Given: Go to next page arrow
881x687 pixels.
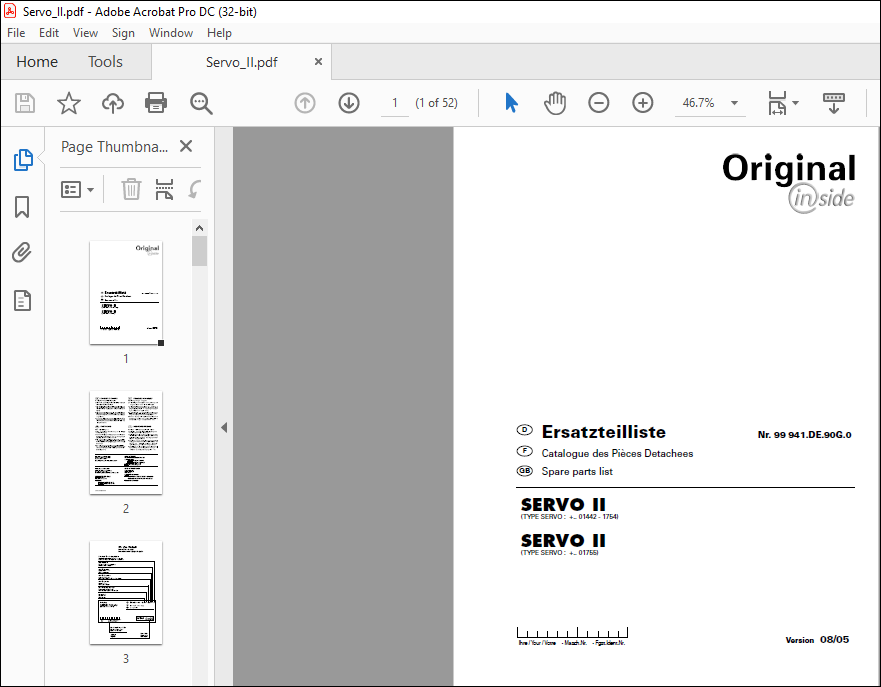Looking at the screenshot, I should [349, 103].
